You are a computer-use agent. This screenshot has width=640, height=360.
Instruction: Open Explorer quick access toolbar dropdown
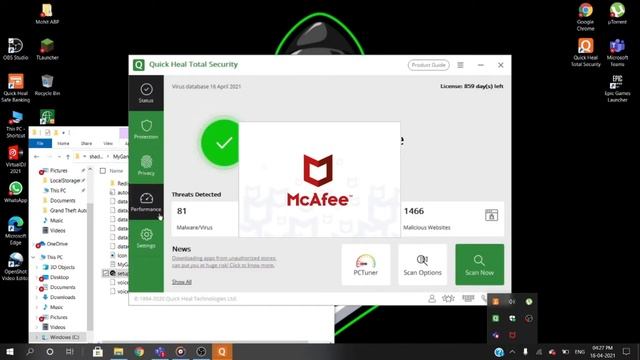[x=64, y=133]
